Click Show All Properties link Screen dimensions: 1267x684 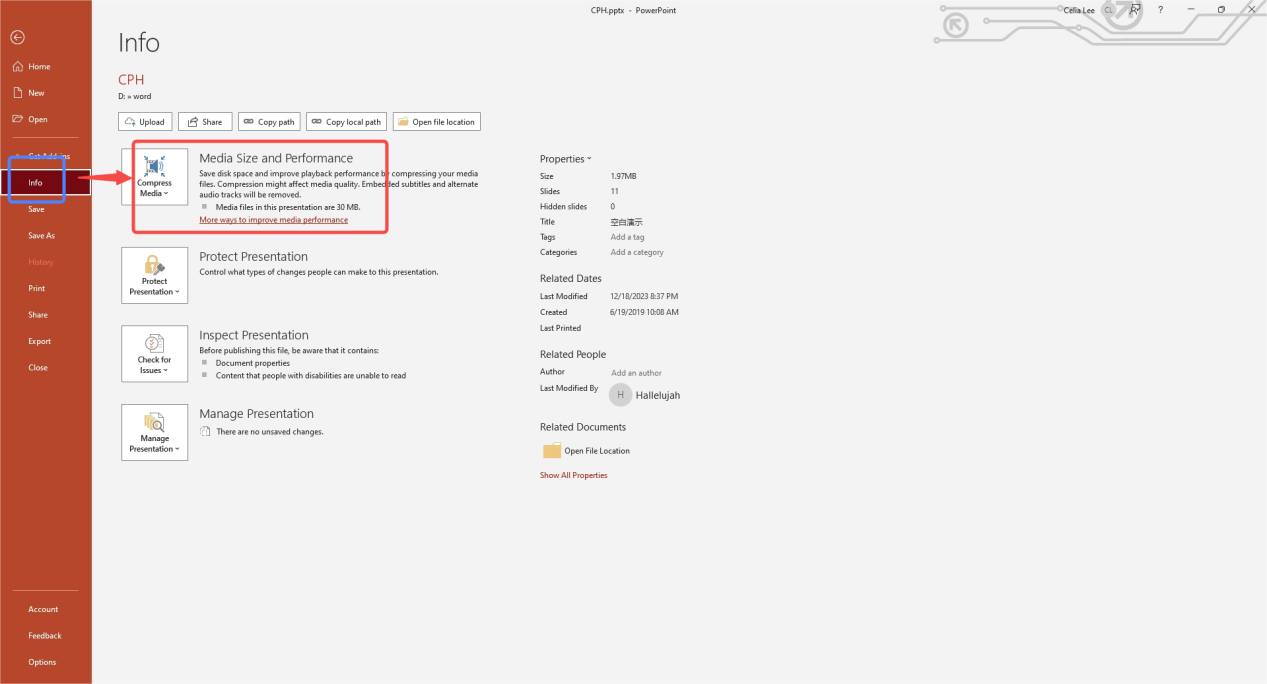click(x=573, y=475)
